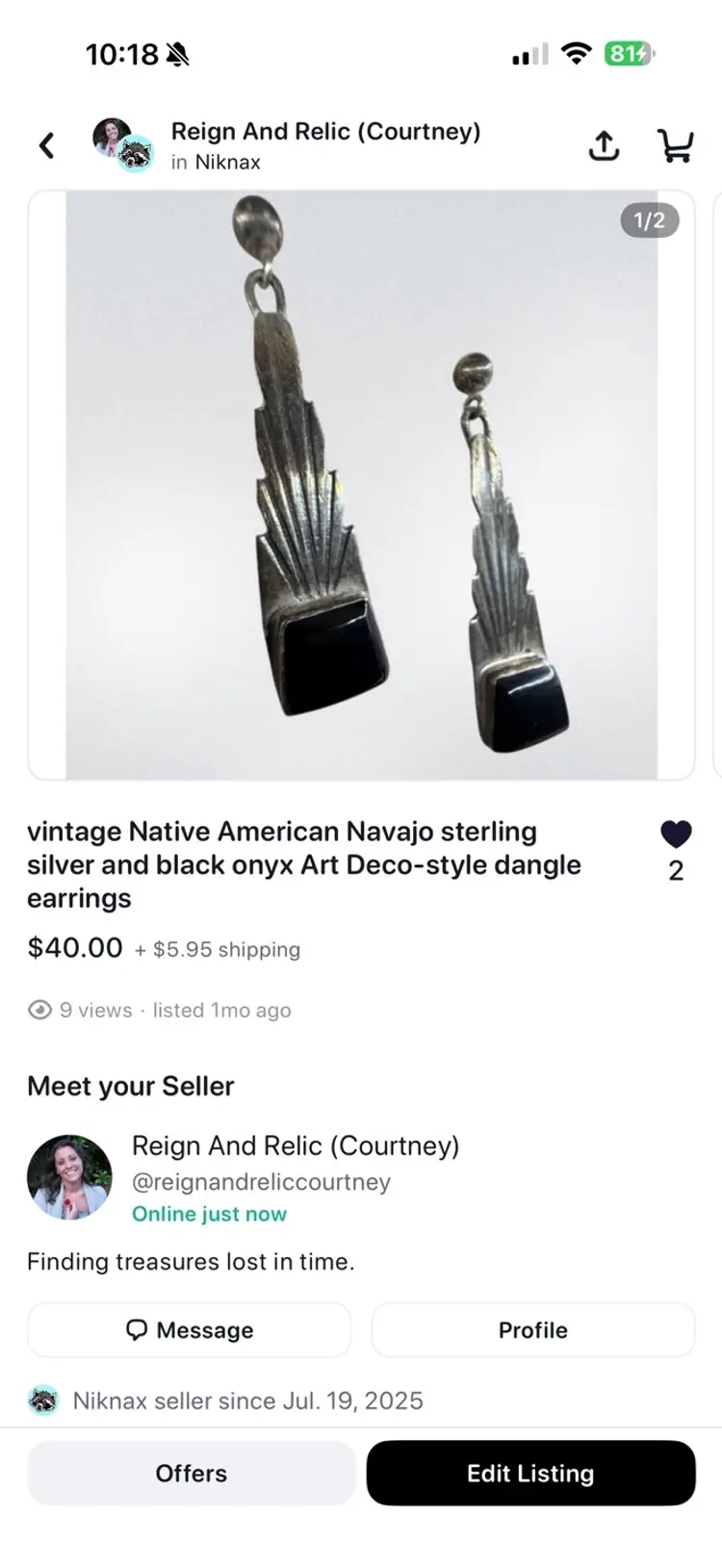Viewport: 722px width, 1568px height.
Task: Tap seller profile photo under Meet your Seller
Action: [69, 1177]
